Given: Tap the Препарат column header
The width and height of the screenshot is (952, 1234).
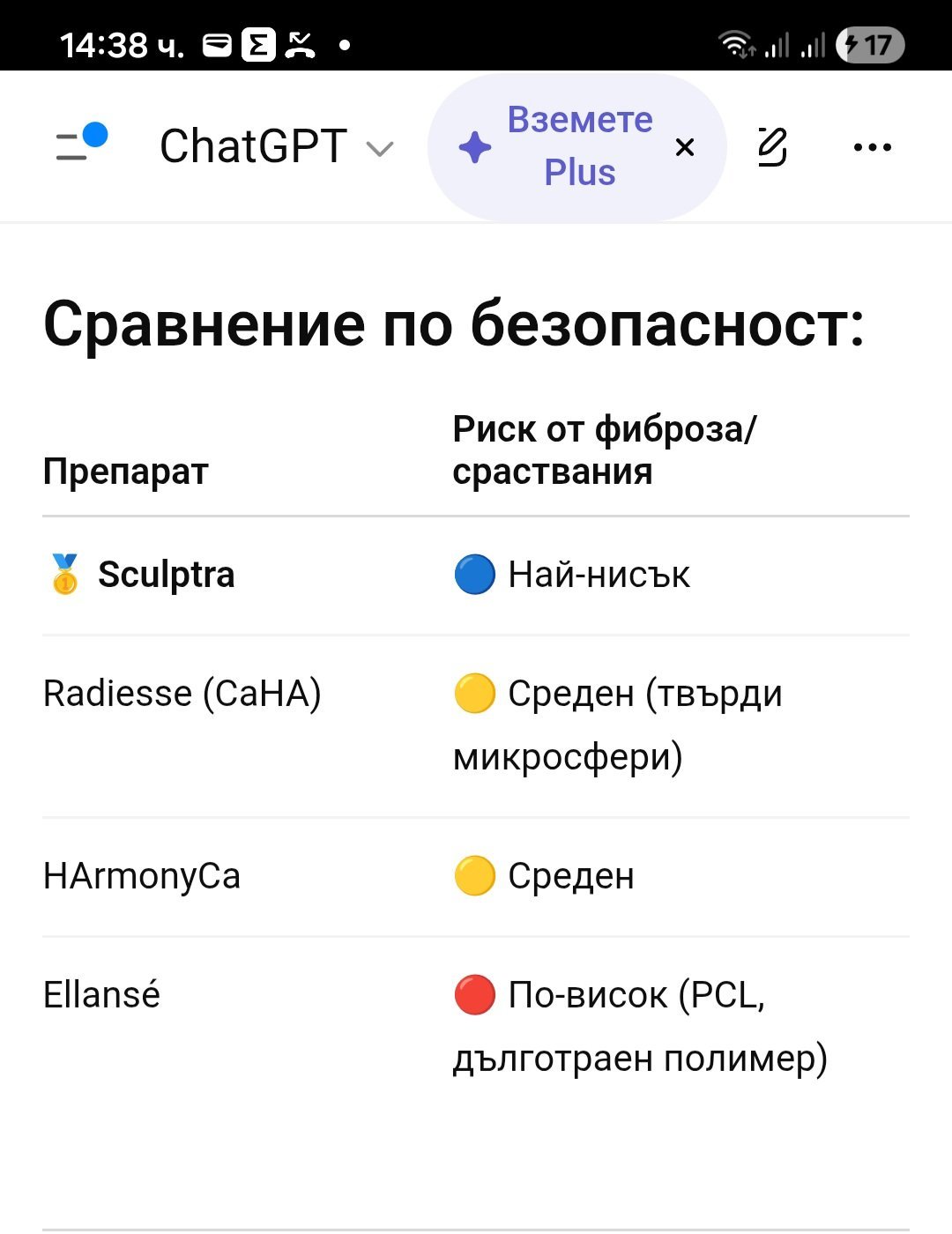Looking at the screenshot, I should click(125, 472).
